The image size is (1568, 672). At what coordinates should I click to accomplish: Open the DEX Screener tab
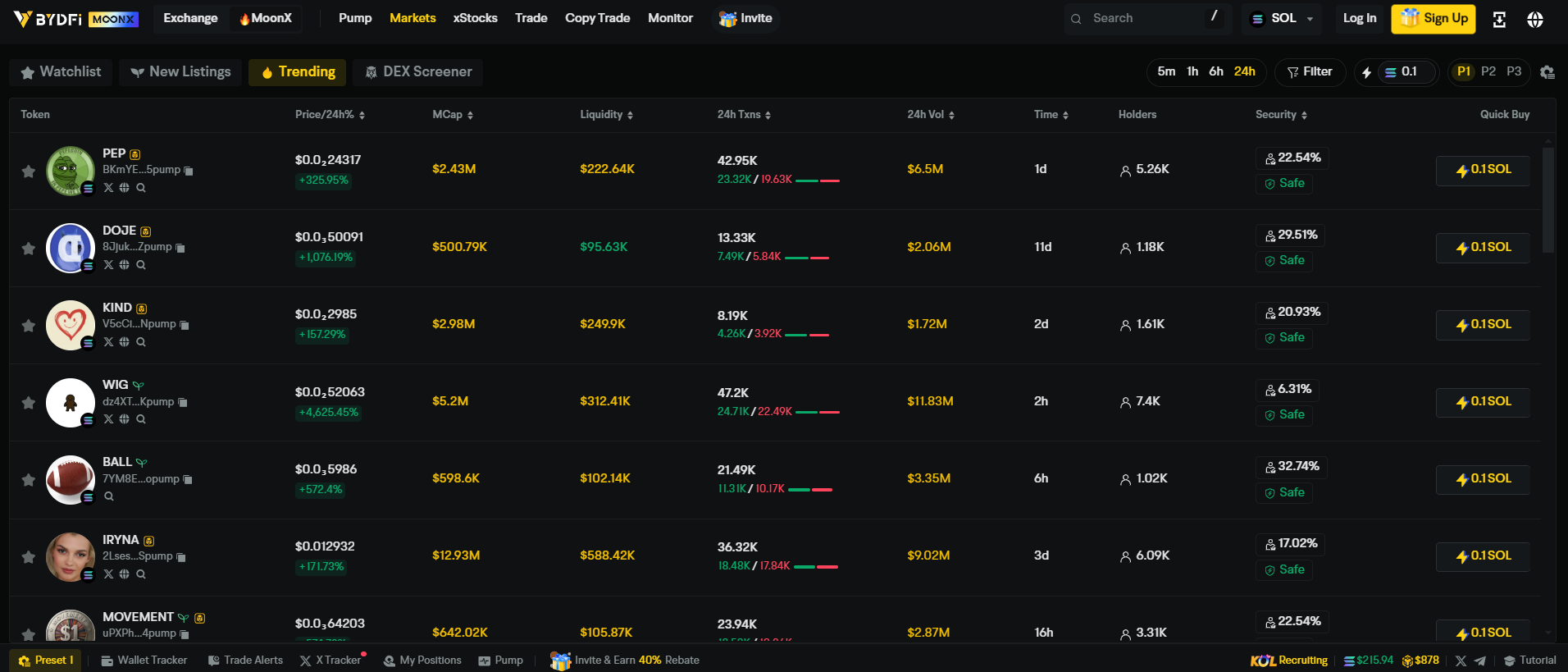[418, 72]
